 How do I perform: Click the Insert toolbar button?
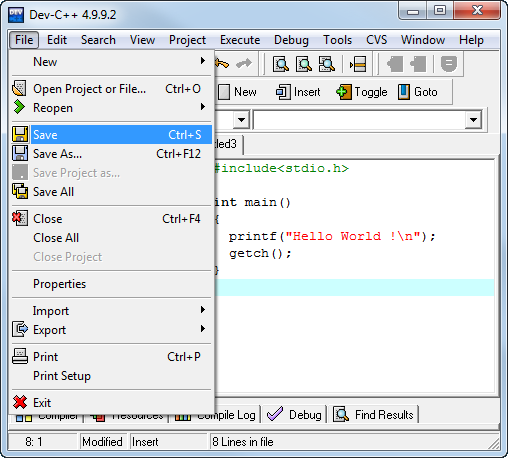[x=298, y=92]
